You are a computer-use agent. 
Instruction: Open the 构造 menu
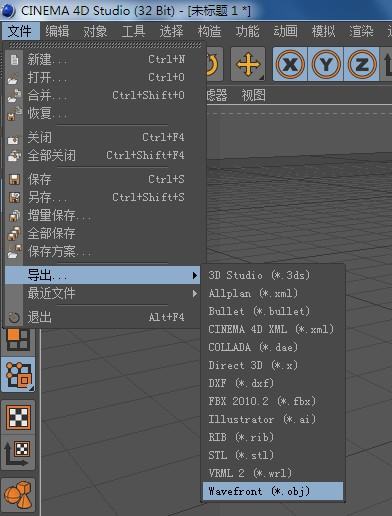click(209, 31)
